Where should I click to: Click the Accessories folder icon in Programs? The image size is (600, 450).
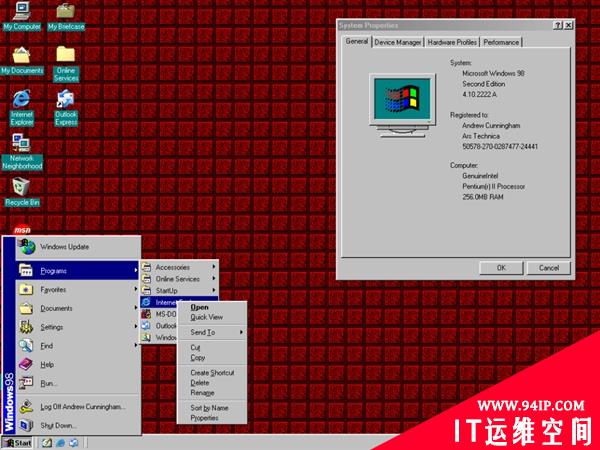click(146, 267)
